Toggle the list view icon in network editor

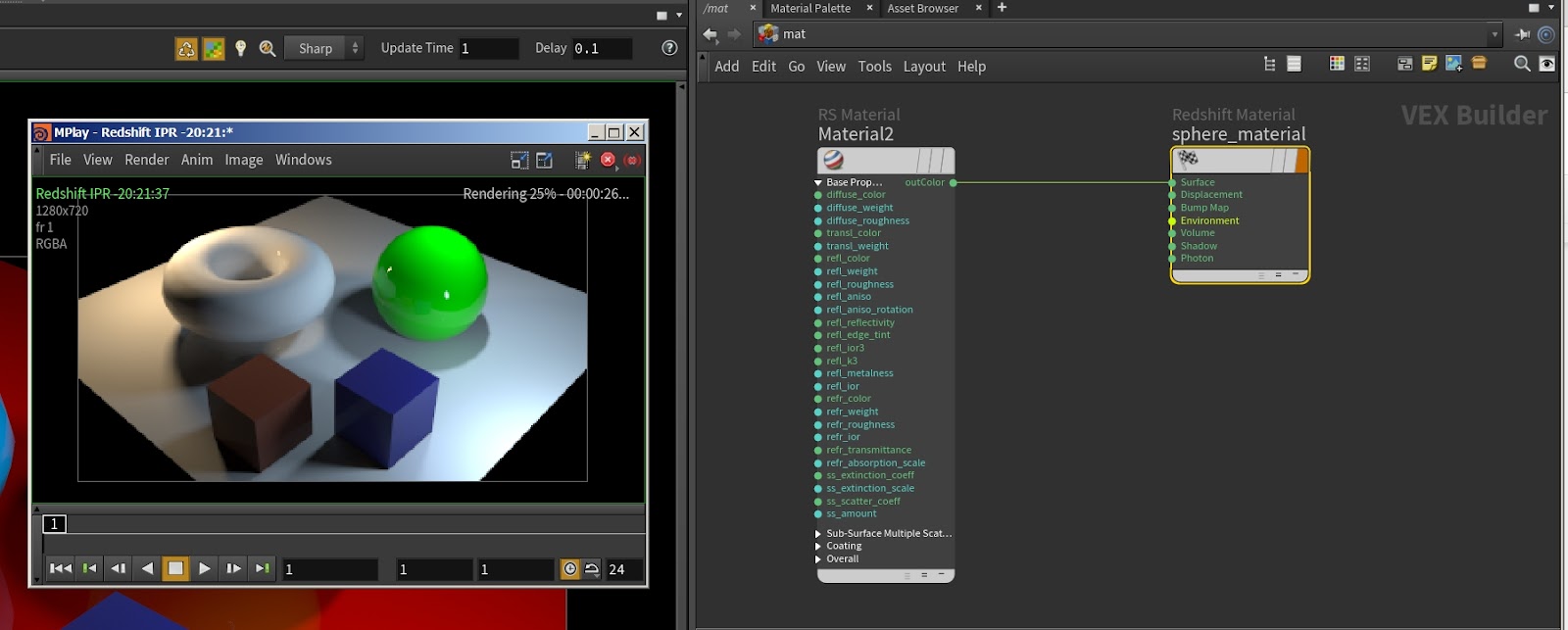click(x=1294, y=64)
